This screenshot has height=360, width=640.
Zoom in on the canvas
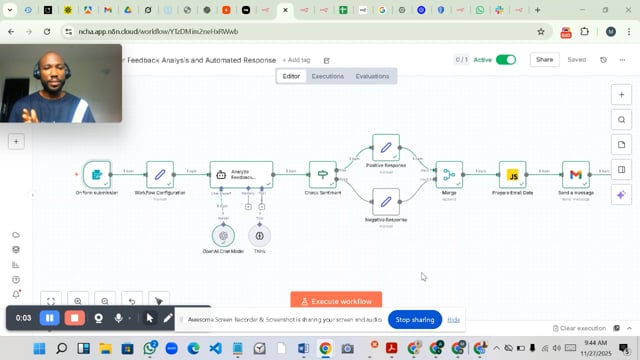point(78,301)
